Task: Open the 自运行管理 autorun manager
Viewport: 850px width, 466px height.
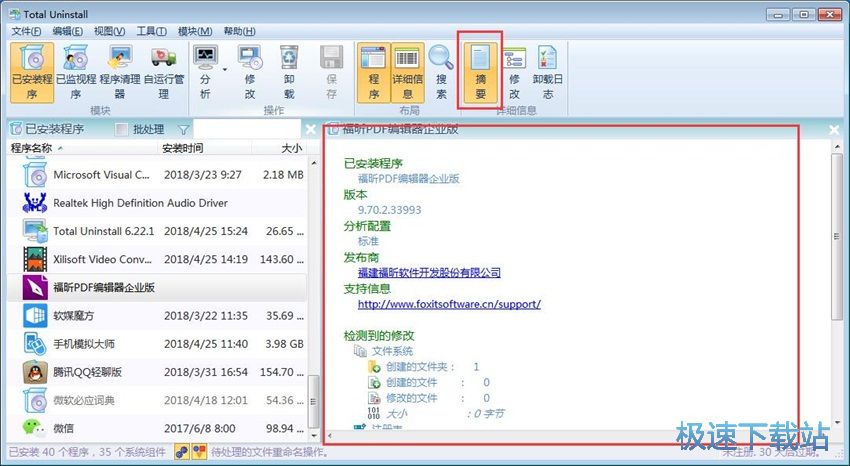Action: point(163,73)
